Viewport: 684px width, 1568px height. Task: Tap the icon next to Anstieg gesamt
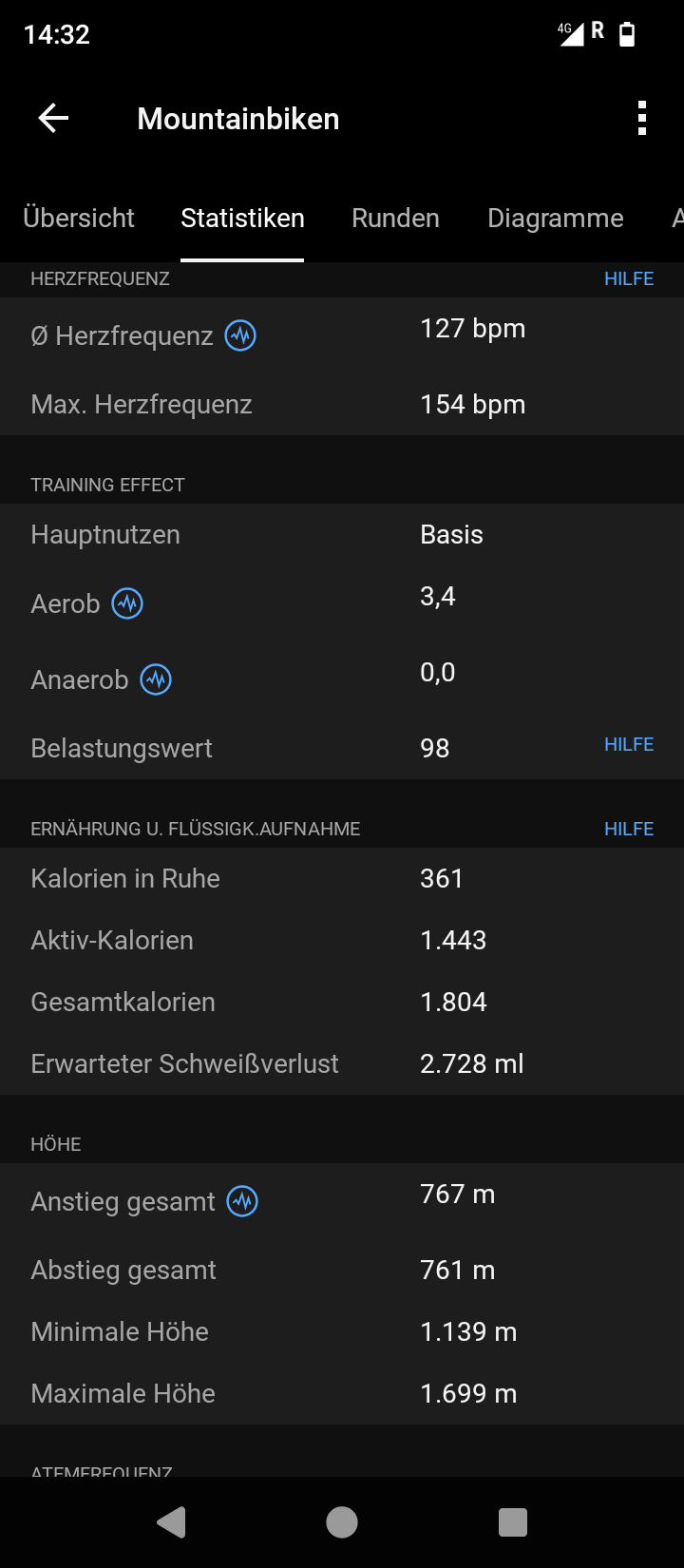pos(242,1201)
